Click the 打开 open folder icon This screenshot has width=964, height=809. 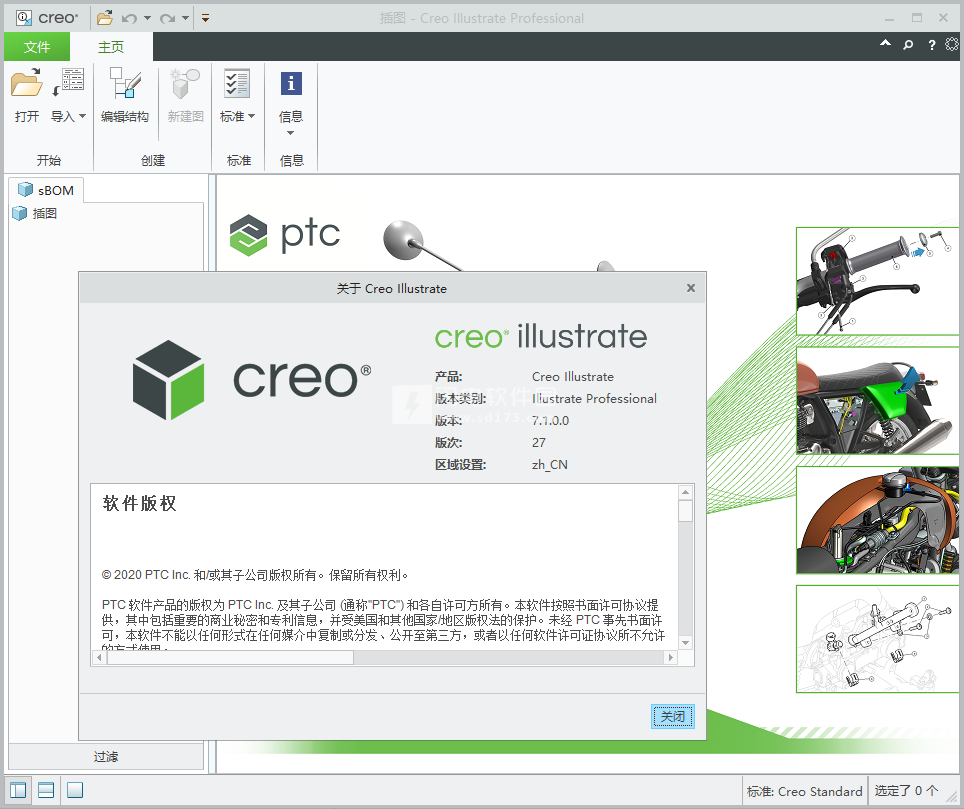[x=26, y=84]
